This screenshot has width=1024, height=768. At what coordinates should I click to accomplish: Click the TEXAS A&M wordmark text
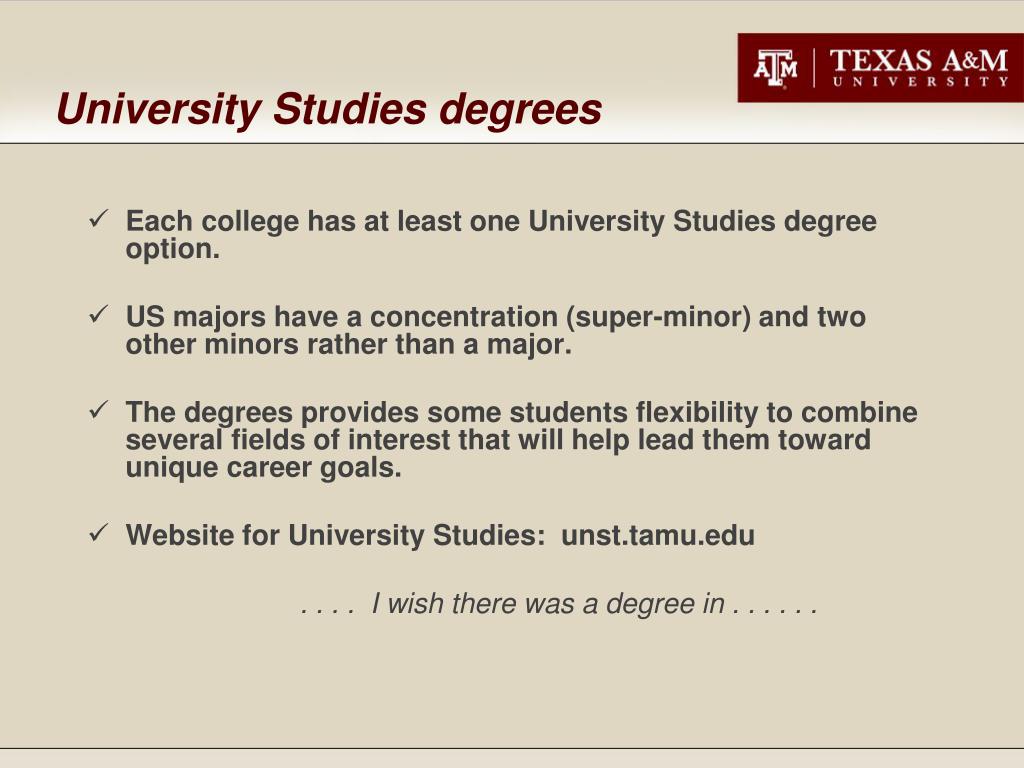(x=919, y=61)
